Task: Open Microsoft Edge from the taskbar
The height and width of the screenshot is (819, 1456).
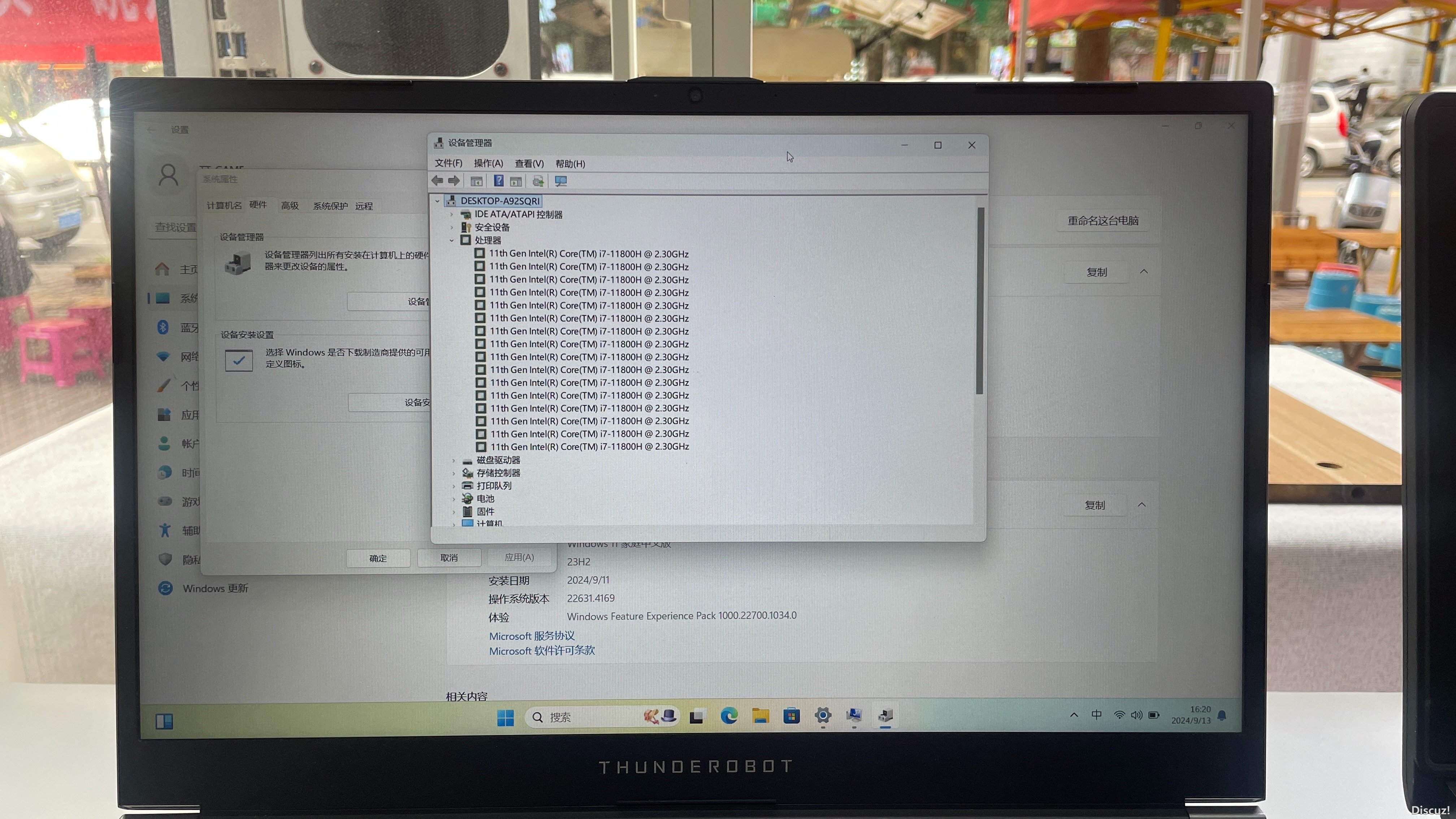Action: tap(729, 716)
